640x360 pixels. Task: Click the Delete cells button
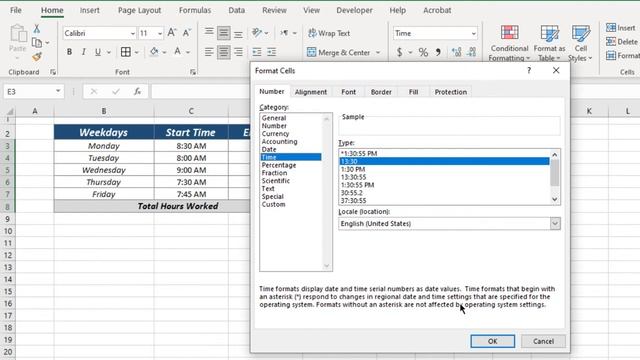[622, 42]
